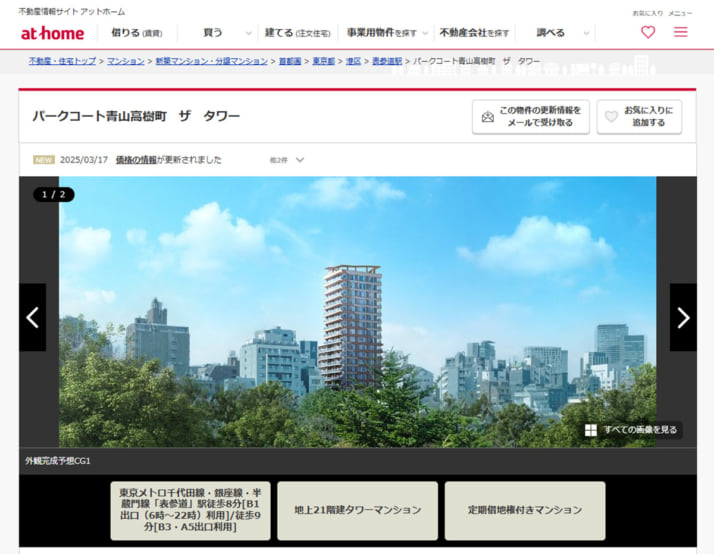Show the previous image with left arrow
The height and width of the screenshot is (554, 714).
32,317
